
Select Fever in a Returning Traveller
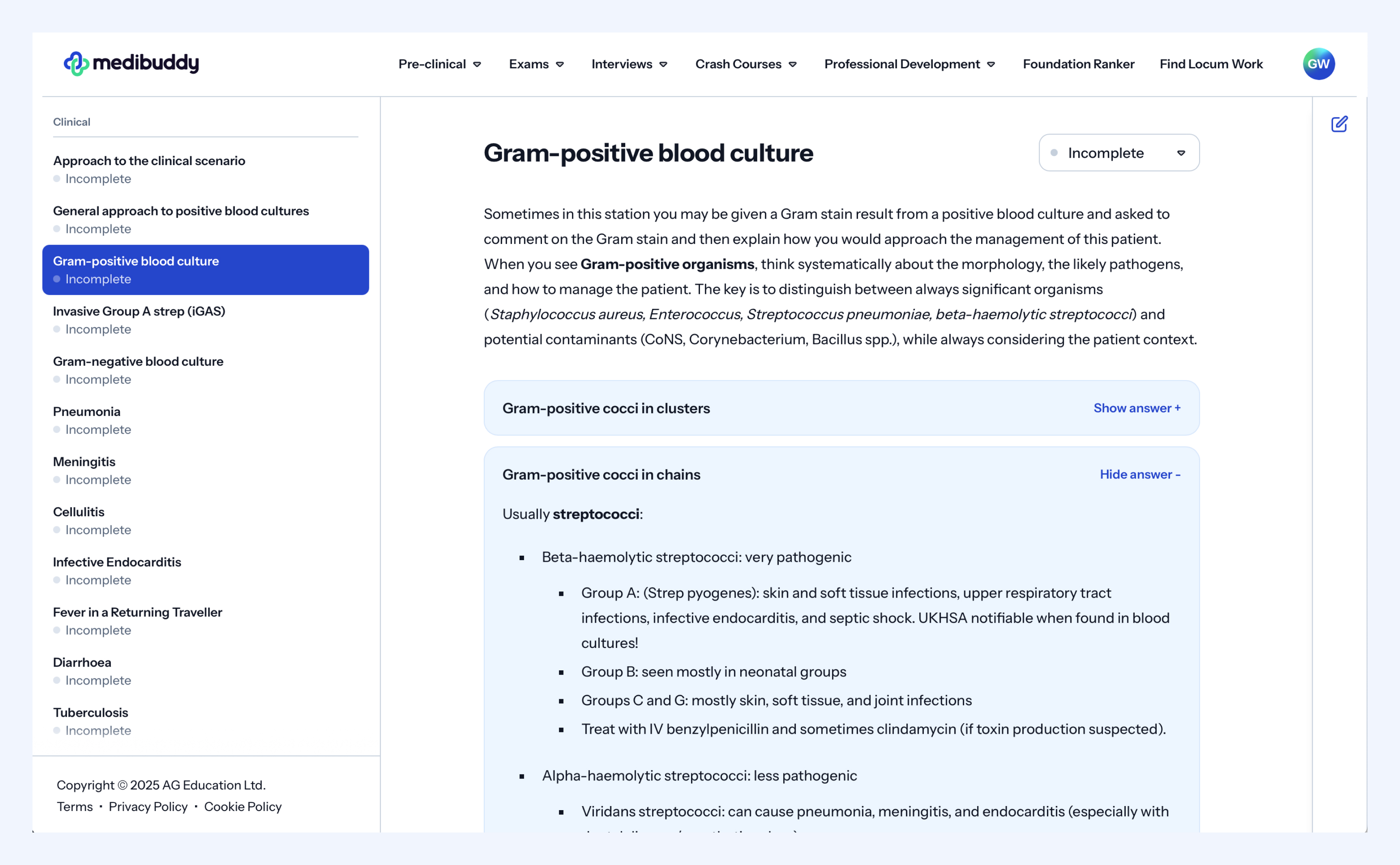pos(137,612)
